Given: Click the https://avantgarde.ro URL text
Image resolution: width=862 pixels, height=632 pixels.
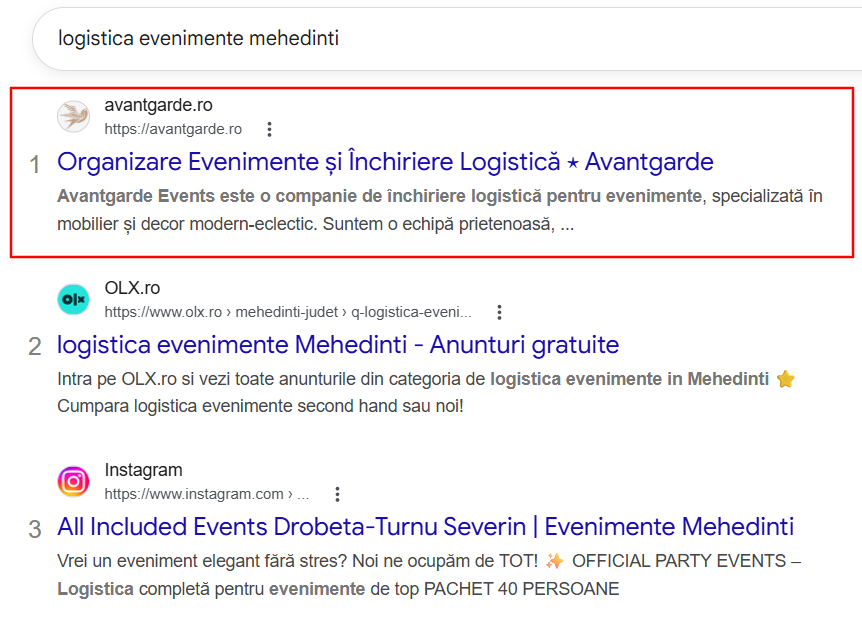Looking at the screenshot, I should (x=173, y=129).
